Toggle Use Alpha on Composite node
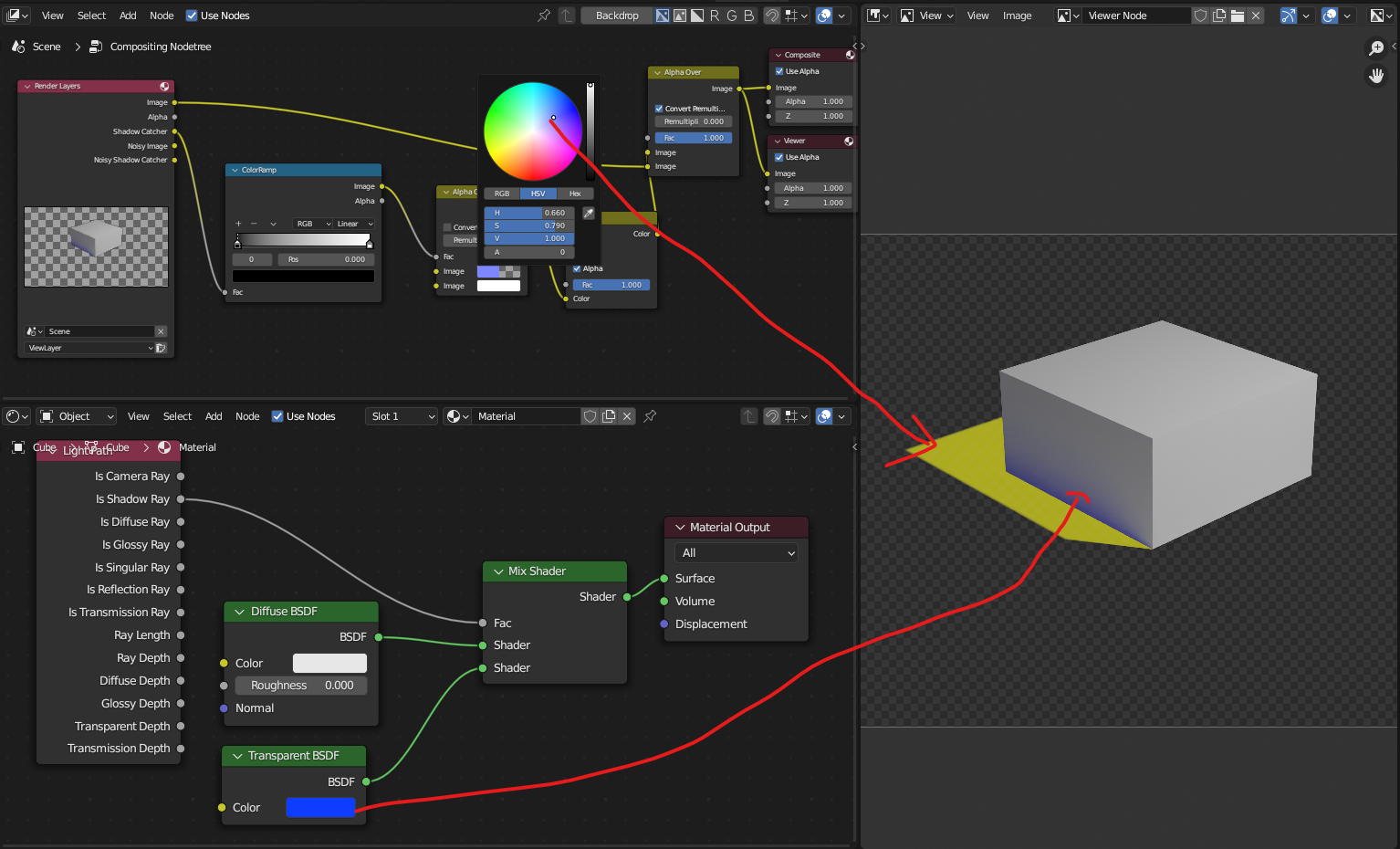Screen dimensions: 1400x849 pos(779,71)
